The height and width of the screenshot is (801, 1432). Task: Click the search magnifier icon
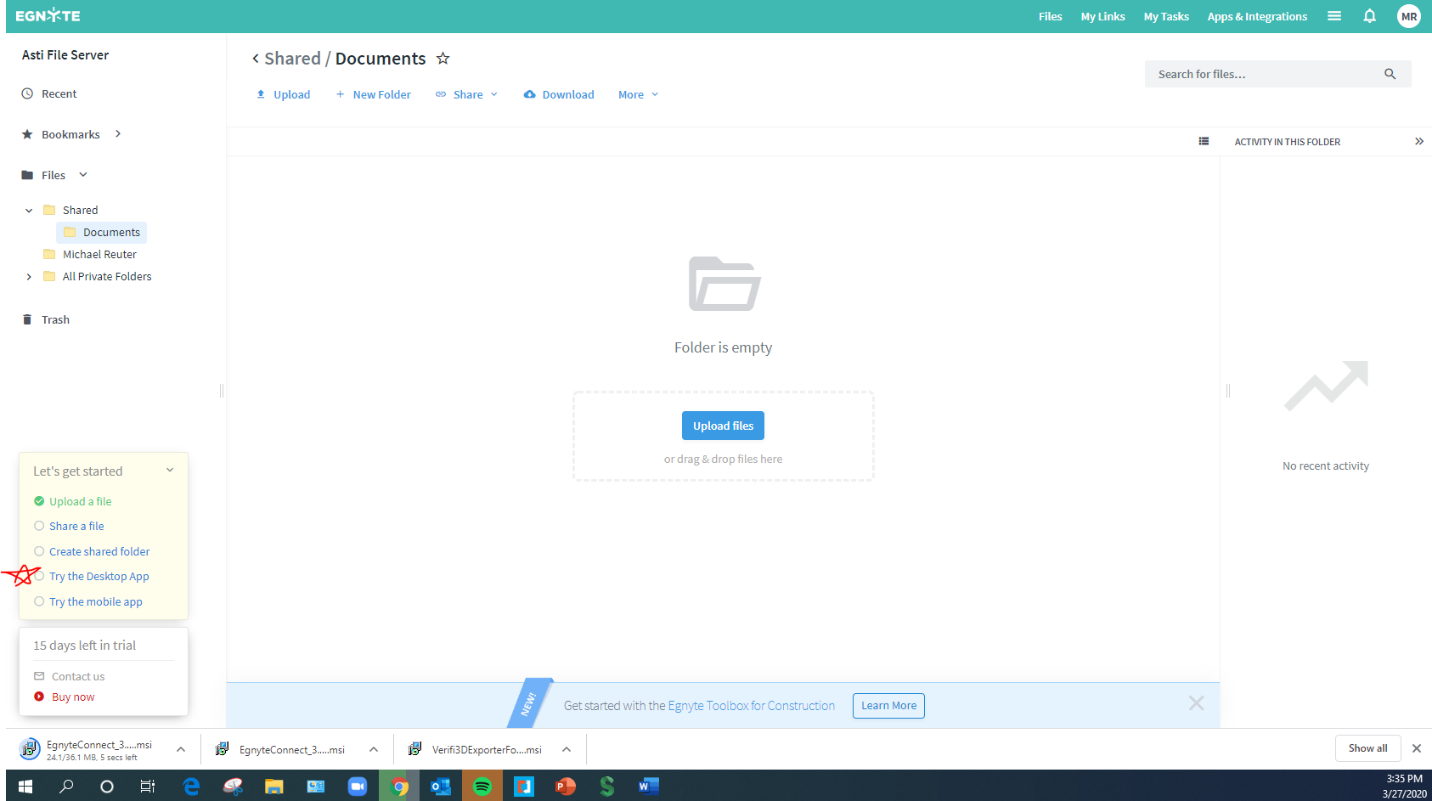tap(1390, 74)
